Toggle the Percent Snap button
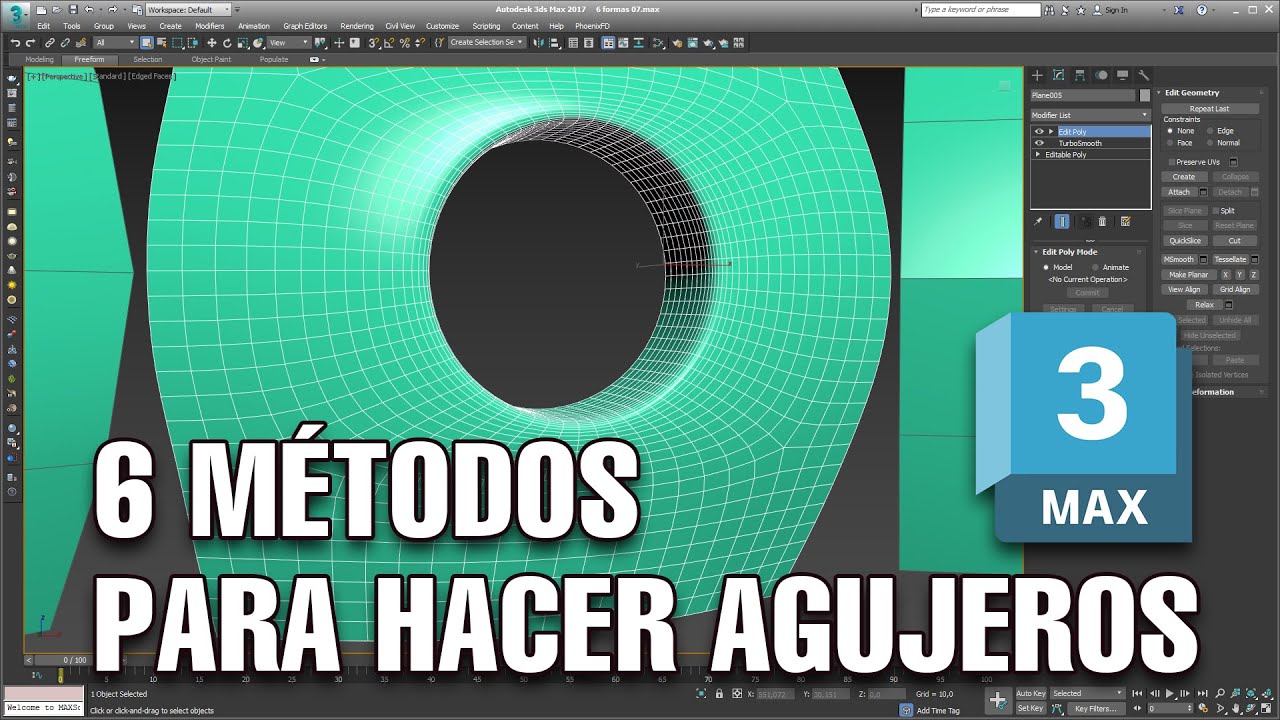 point(405,43)
